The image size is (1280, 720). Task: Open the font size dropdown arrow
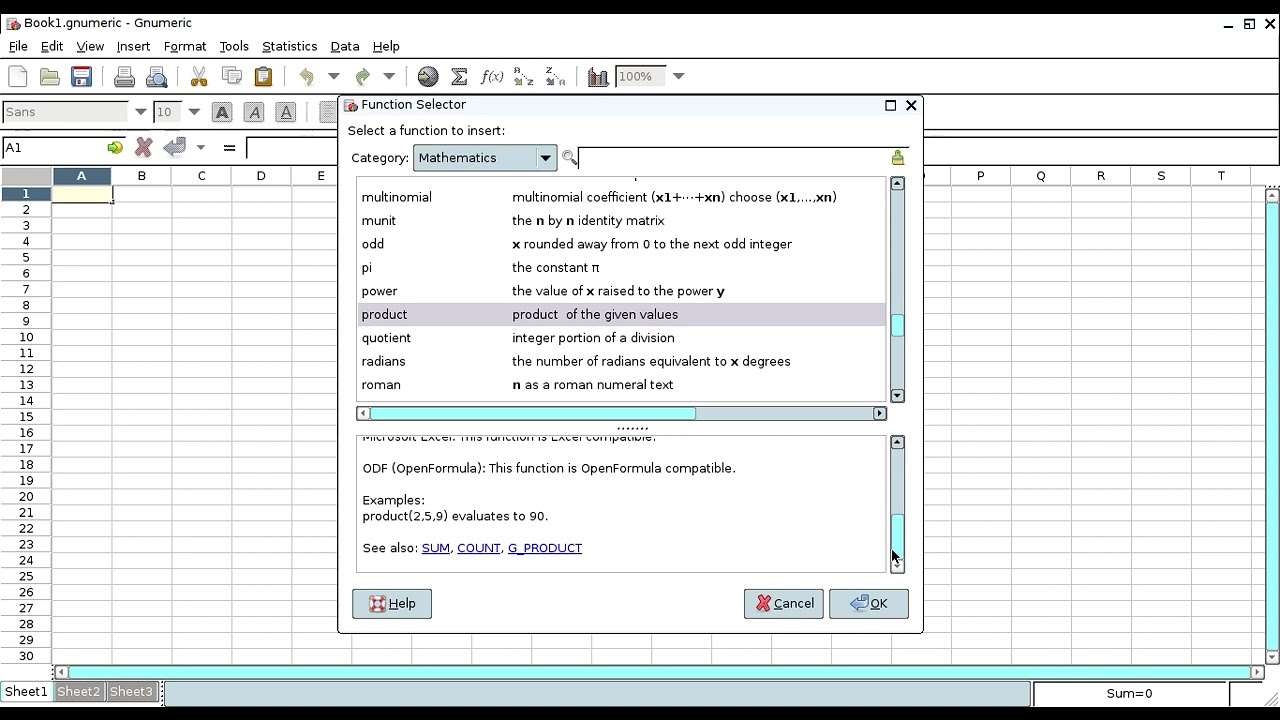coord(194,112)
